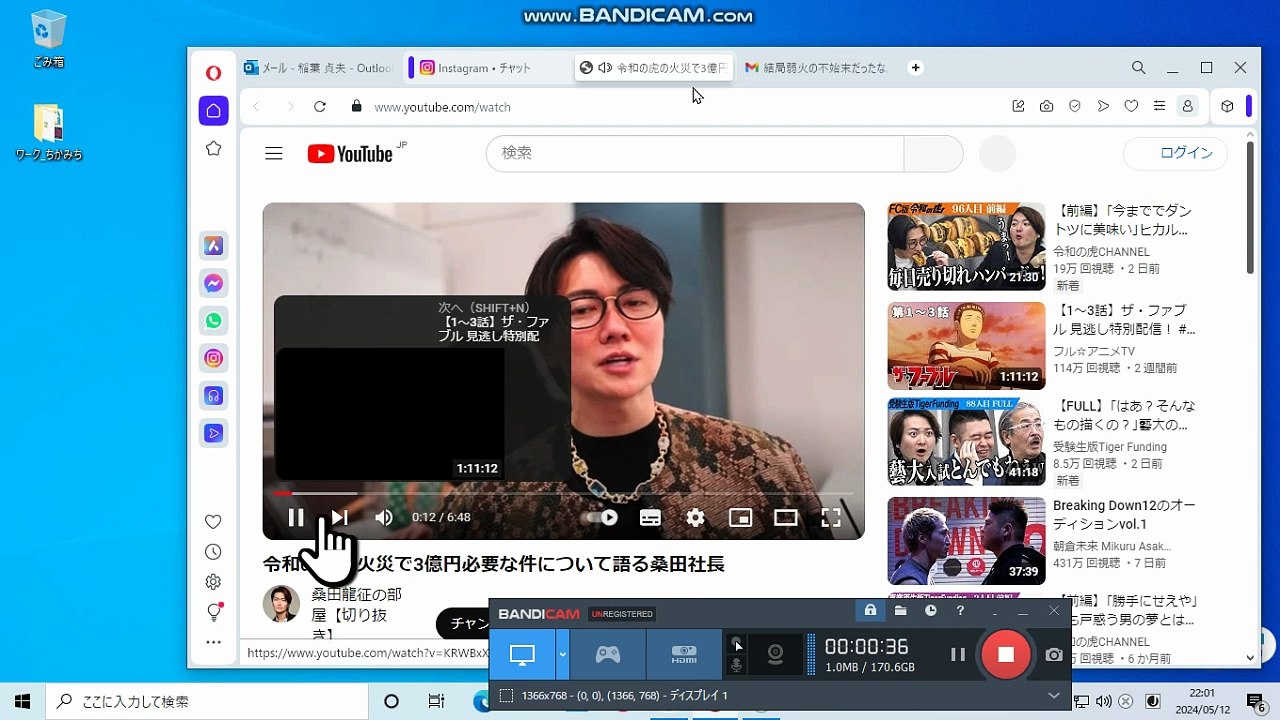Viewport: 1280px width, 720px height.
Task: Select Bandicam screen recording mode
Action: coord(522,654)
